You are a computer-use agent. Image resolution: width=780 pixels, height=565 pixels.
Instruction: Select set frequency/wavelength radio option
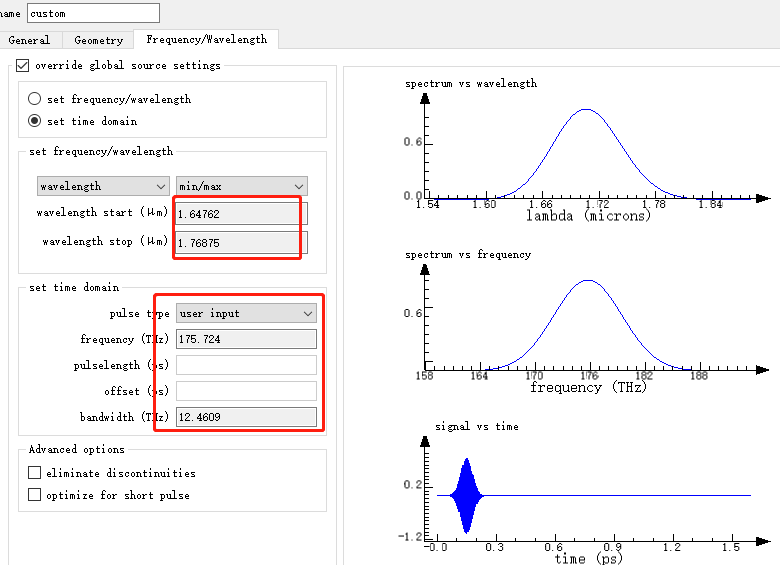pyautogui.click(x=35, y=99)
